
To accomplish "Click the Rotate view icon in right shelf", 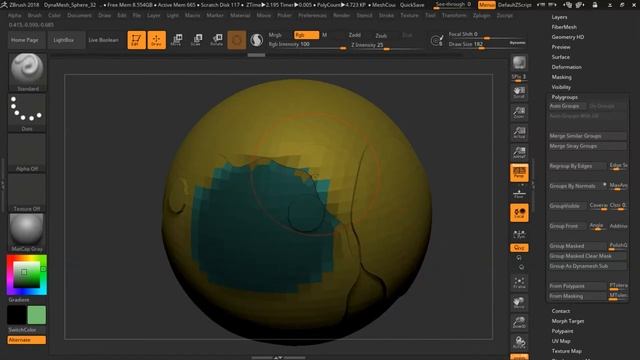I will point(519,342).
